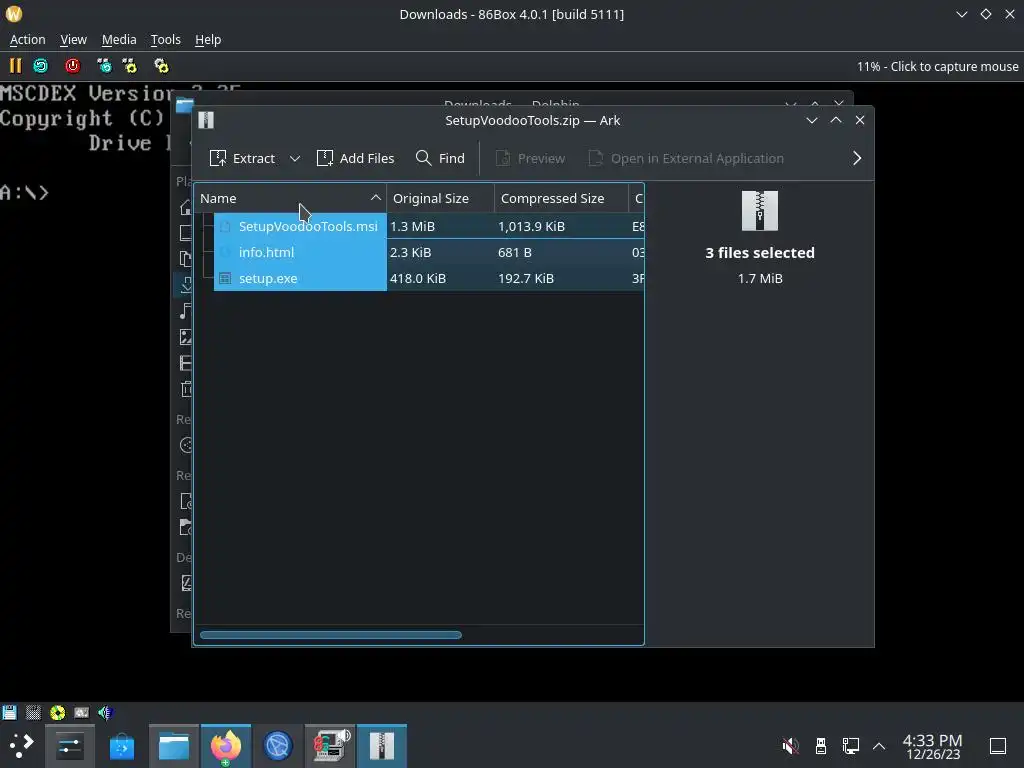Click the Ctrl+Alt+Esc toolbar icon
The height and width of the screenshot is (768, 1024).
tap(129, 66)
